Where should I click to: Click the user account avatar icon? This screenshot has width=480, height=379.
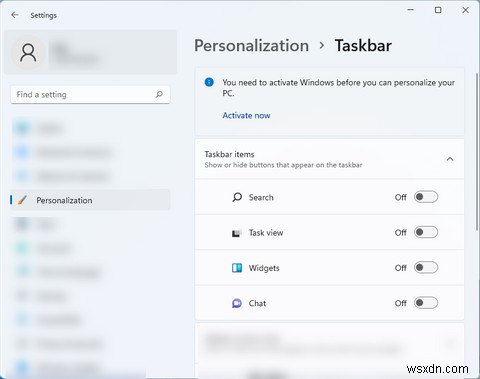[28, 53]
